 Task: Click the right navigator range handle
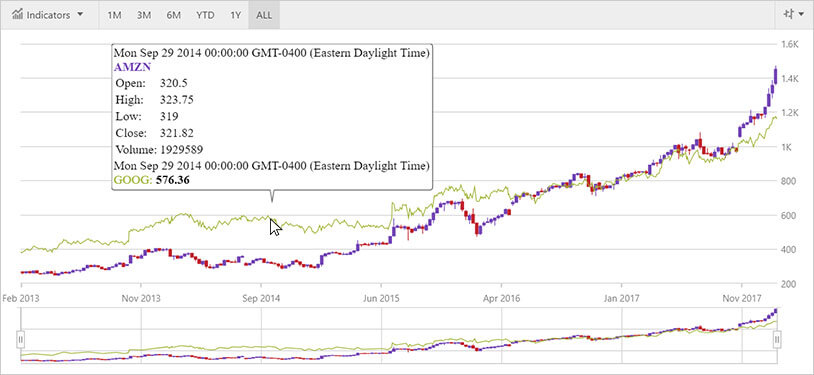click(777, 340)
